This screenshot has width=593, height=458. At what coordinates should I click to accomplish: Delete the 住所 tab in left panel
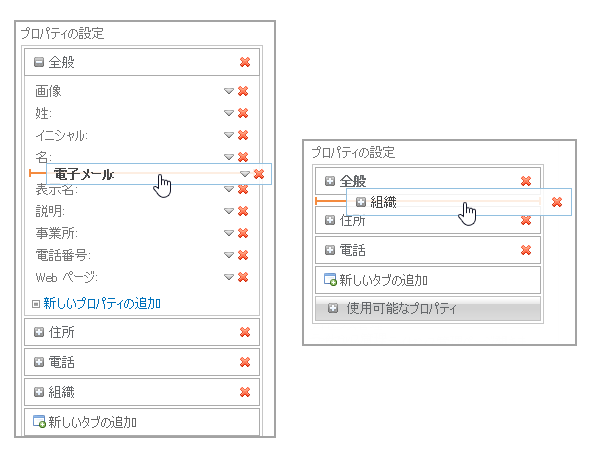245,332
